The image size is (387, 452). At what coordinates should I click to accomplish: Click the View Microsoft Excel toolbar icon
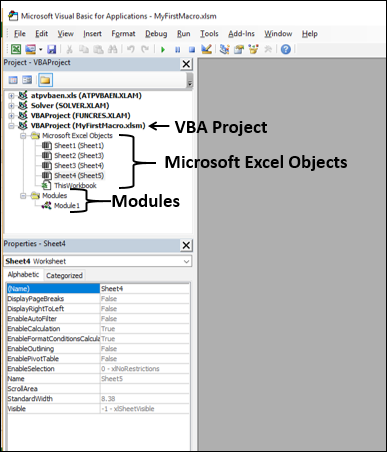click(x=16, y=49)
